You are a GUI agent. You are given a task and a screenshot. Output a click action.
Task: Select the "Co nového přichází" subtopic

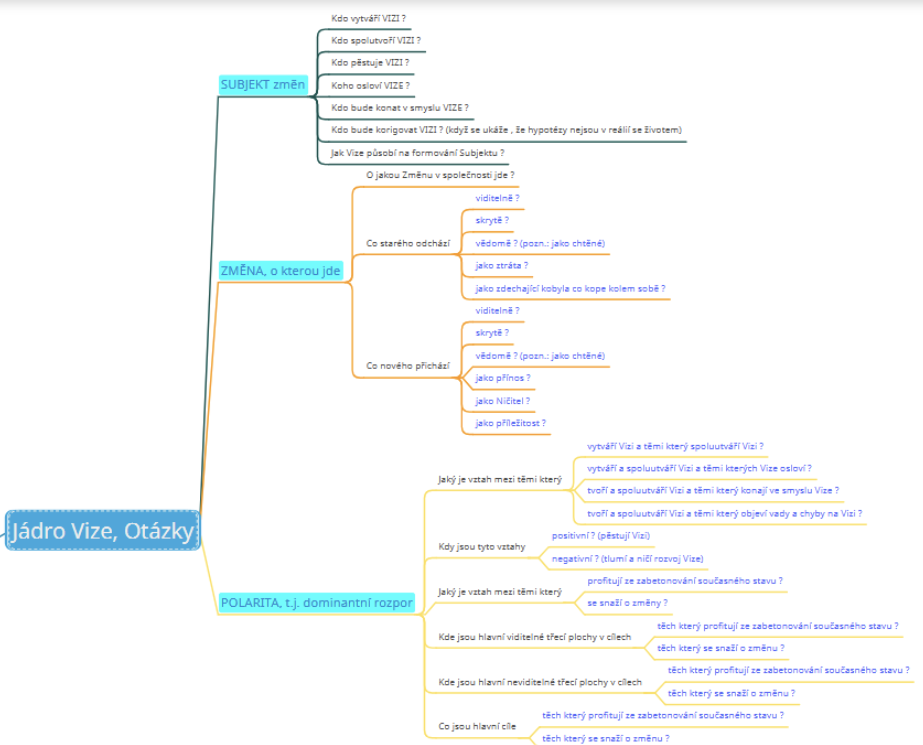pos(410,368)
